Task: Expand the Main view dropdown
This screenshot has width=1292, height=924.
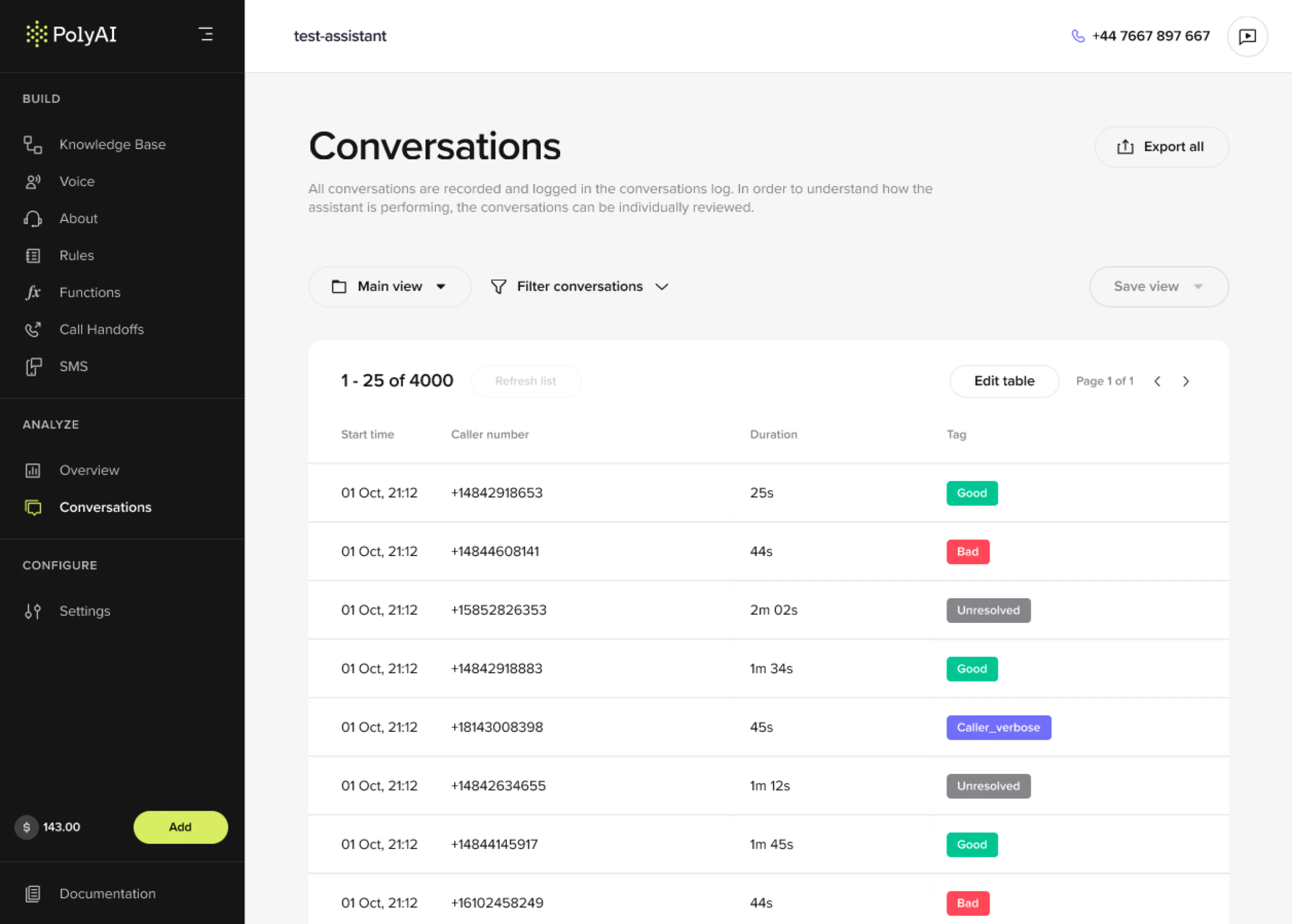Action: [x=389, y=287]
